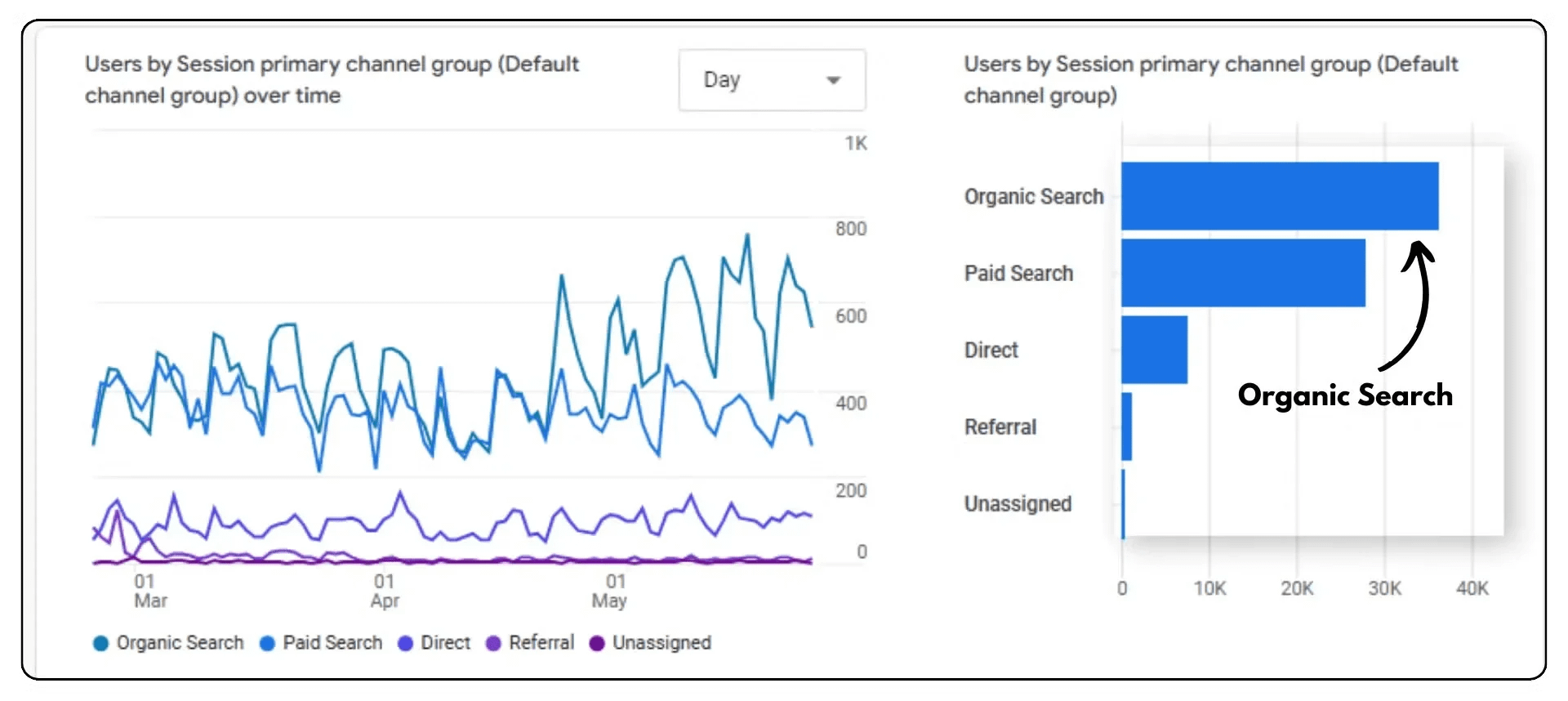The height and width of the screenshot is (701, 1568).
Task: Click the bold Organic Search annotation text
Action: tap(1345, 396)
